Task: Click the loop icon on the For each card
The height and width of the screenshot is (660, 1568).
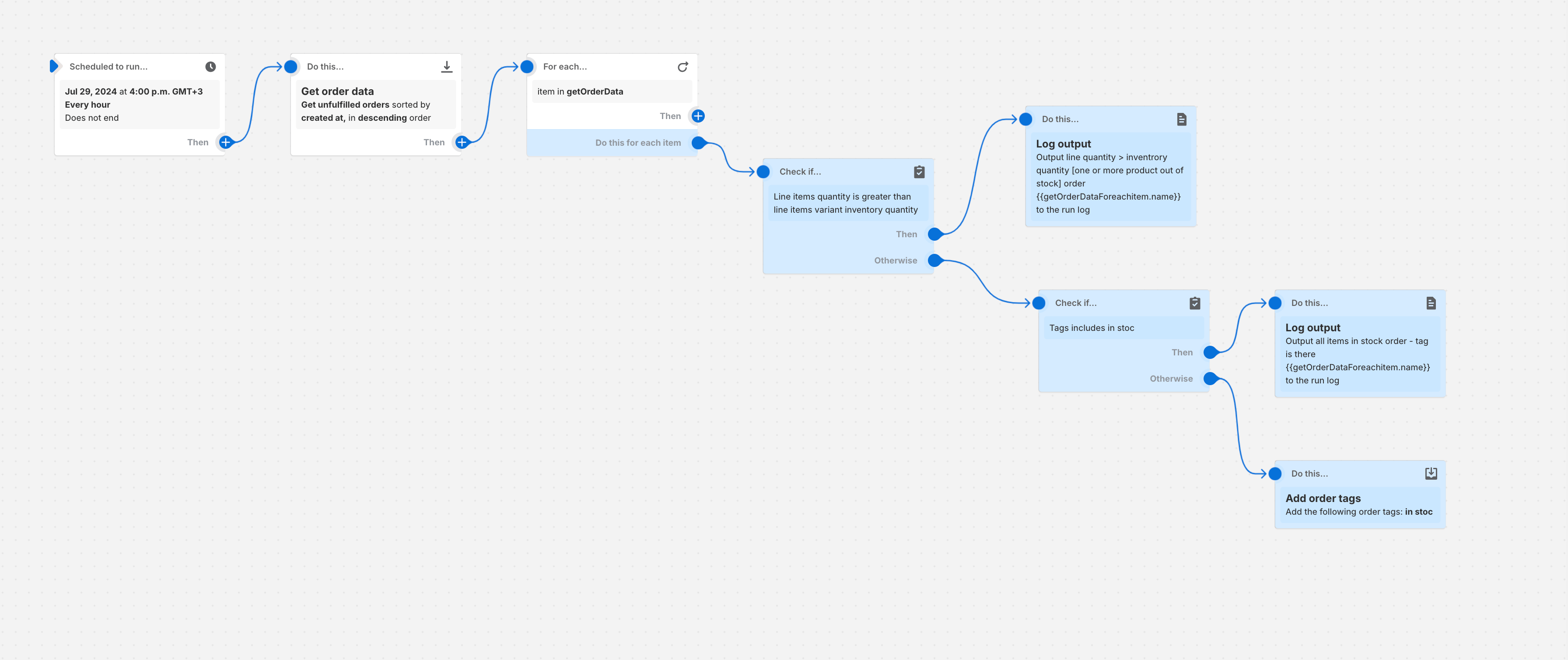Action: [x=683, y=67]
